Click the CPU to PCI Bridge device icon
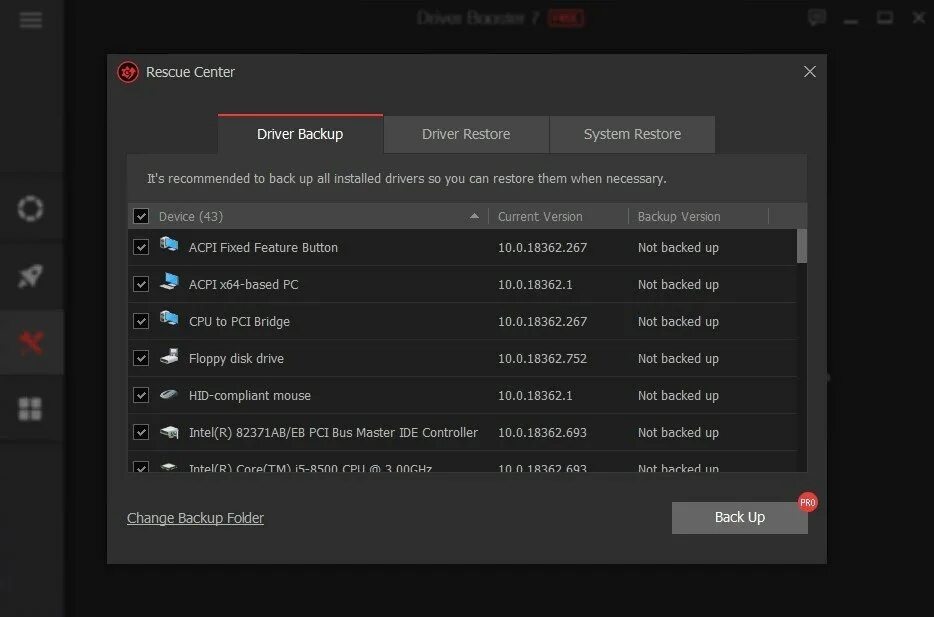Screen dimensions: 934x617 tap(169, 318)
